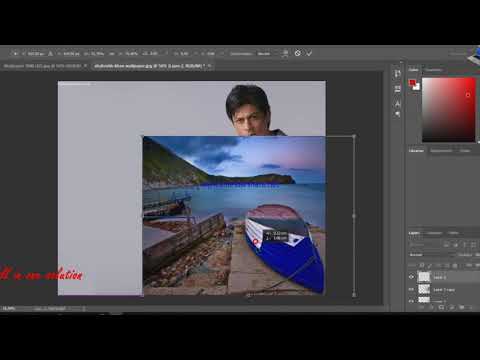The width and height of the screenshot is (480, 360).
Task: Toggle visibility of the bottom layer
Action: pos(411,300)
